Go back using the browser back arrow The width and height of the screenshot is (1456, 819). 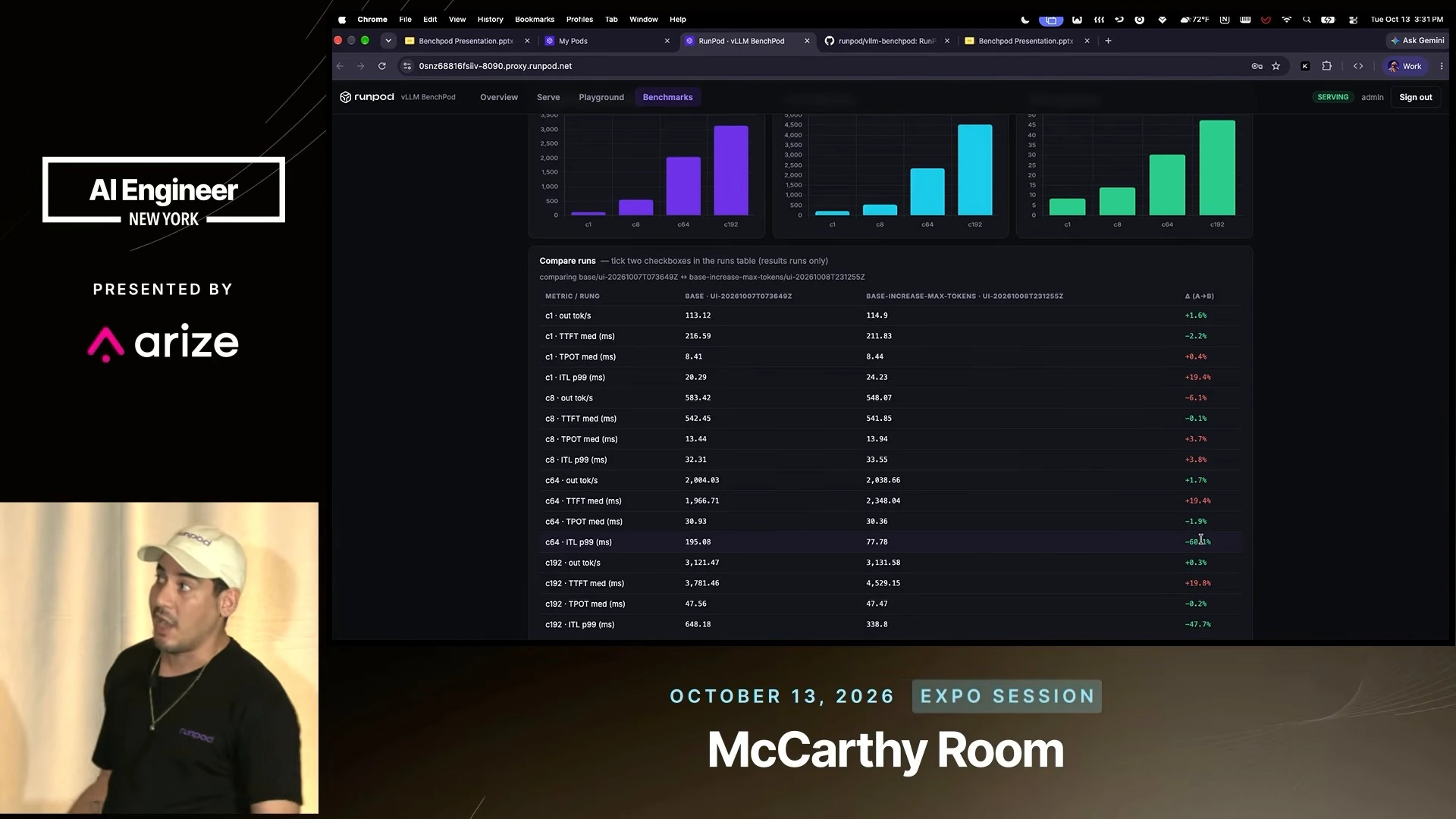340,66
